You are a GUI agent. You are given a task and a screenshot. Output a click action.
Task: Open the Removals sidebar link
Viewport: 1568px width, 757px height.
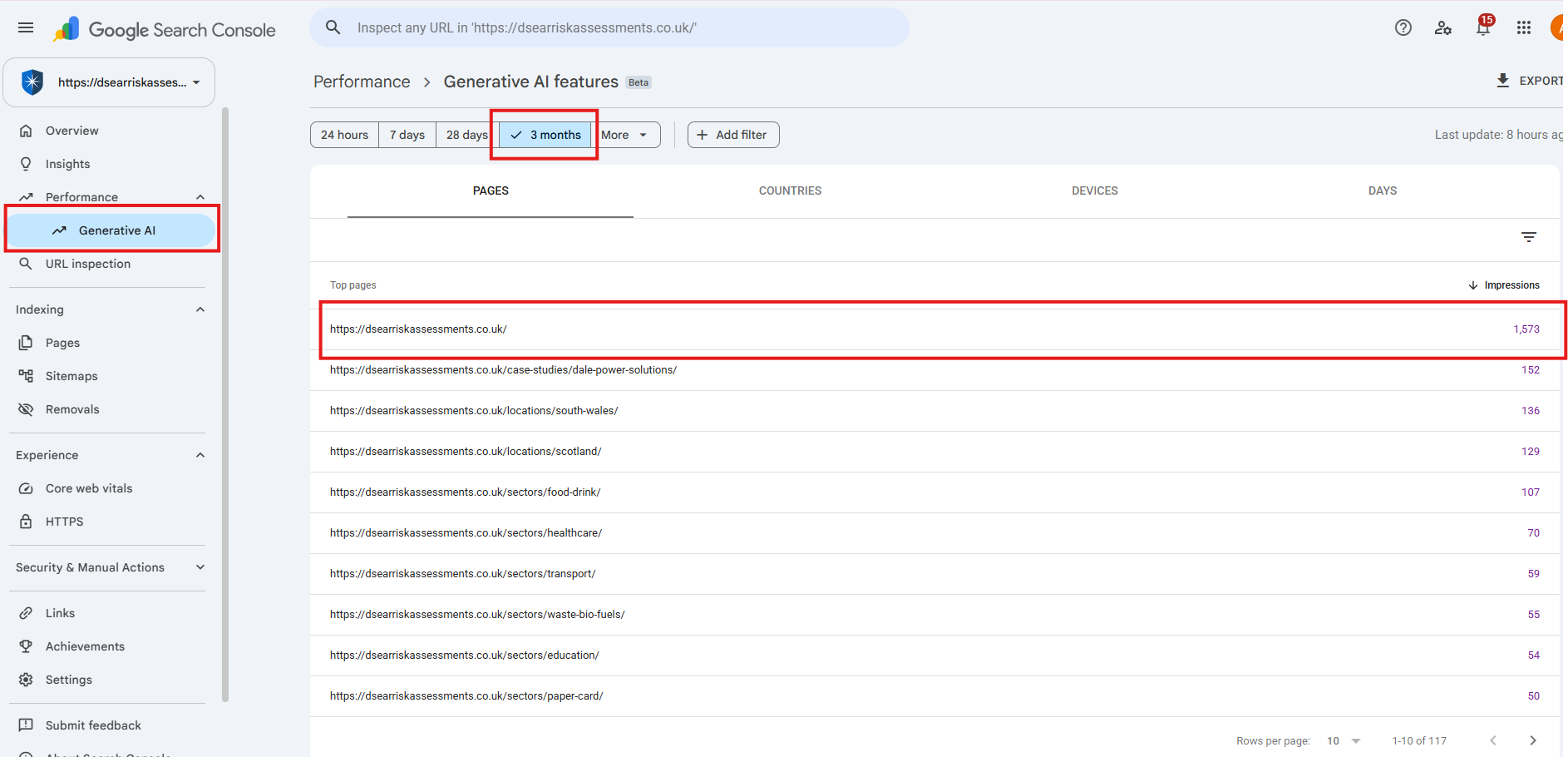pyautogui.click(x=72, y=409)
